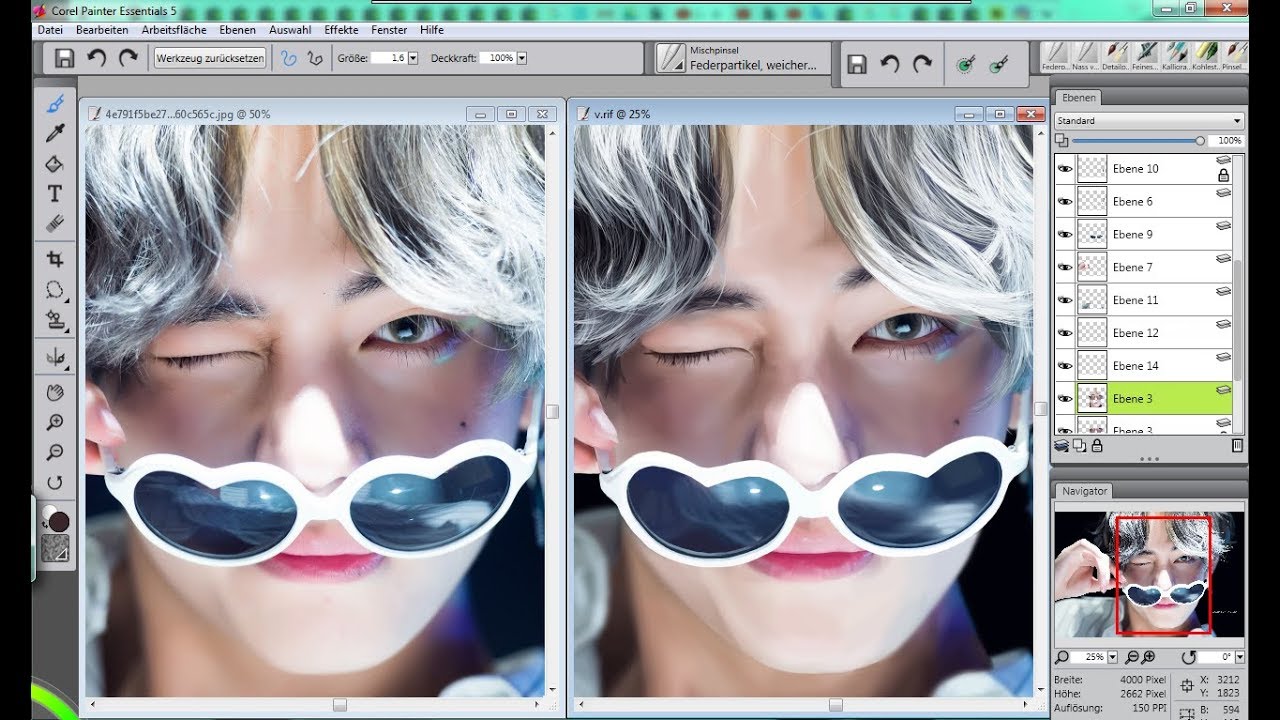This screenshot has height=720, width=1280.
Task: Open the Arbeitsfläche menu
Action: [174, 30]
